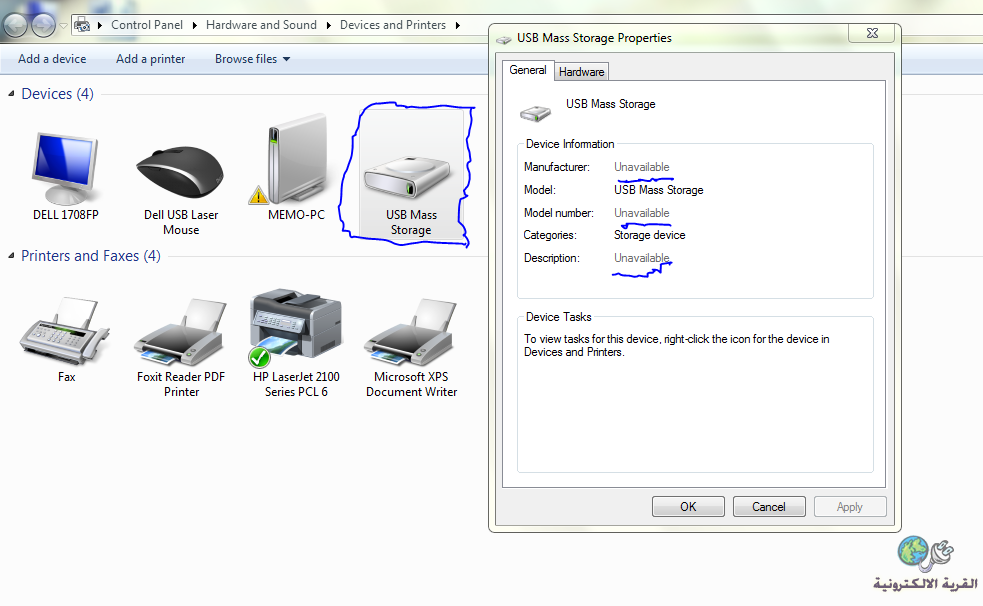Navigate to Control Panel in breadcrumb
Screen dimensions: 983x606
(x=147, y=25)
